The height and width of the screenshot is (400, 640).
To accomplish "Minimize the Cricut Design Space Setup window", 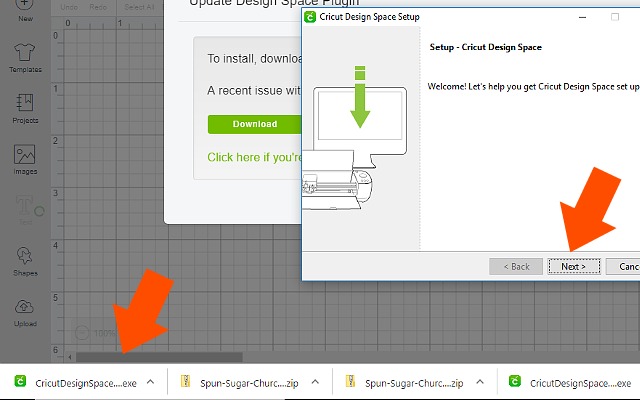I will point(582,17).
